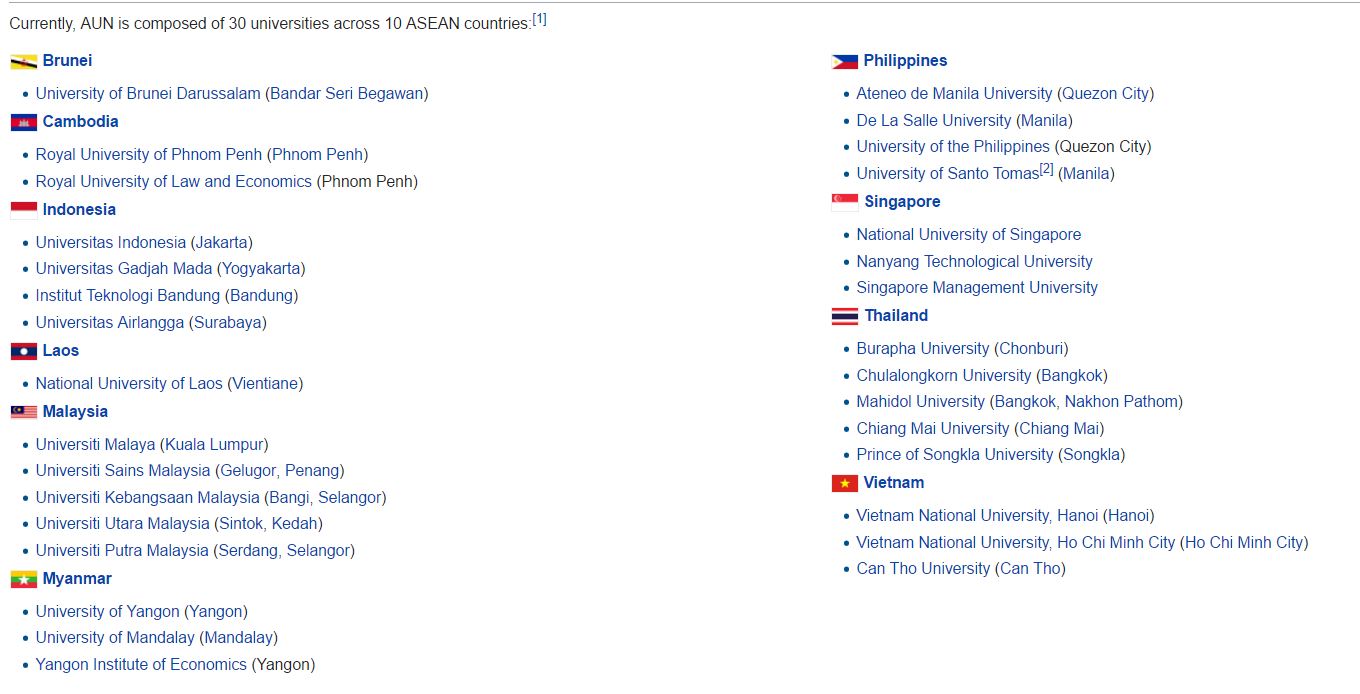Open footnote [2] after Santo Tomas
This screenshot has width=1360, height=694.
click(1047, 169)
